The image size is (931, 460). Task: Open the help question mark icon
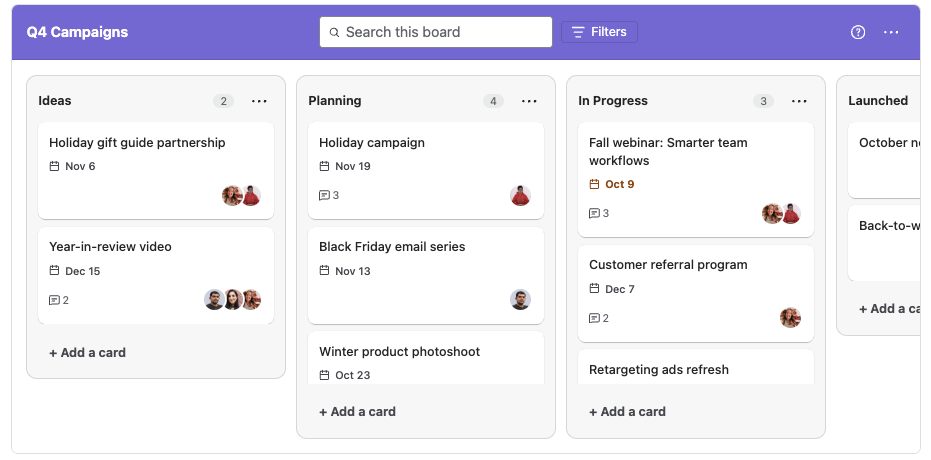[857, 32]
